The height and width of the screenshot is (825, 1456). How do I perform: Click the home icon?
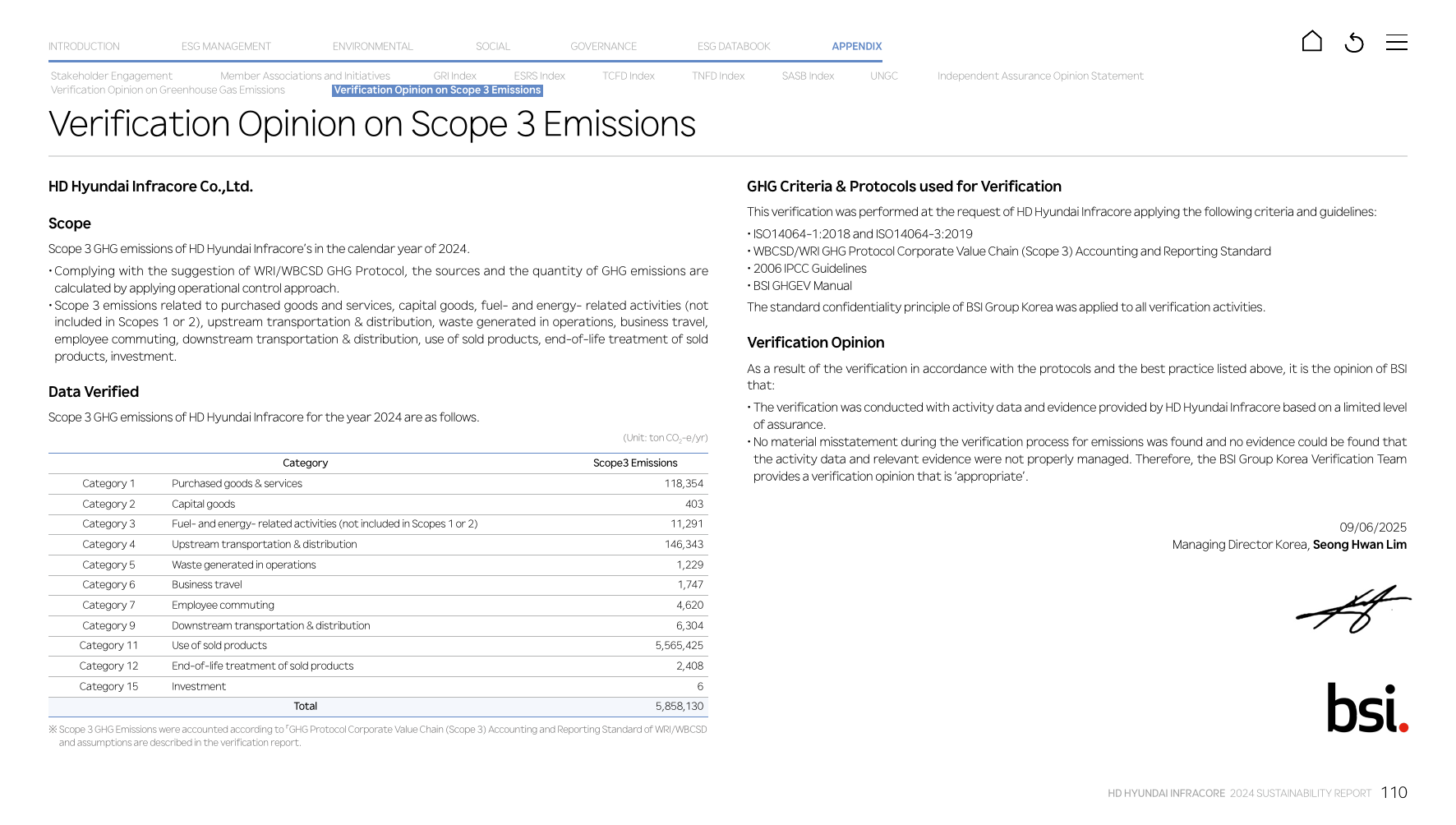1312,41
